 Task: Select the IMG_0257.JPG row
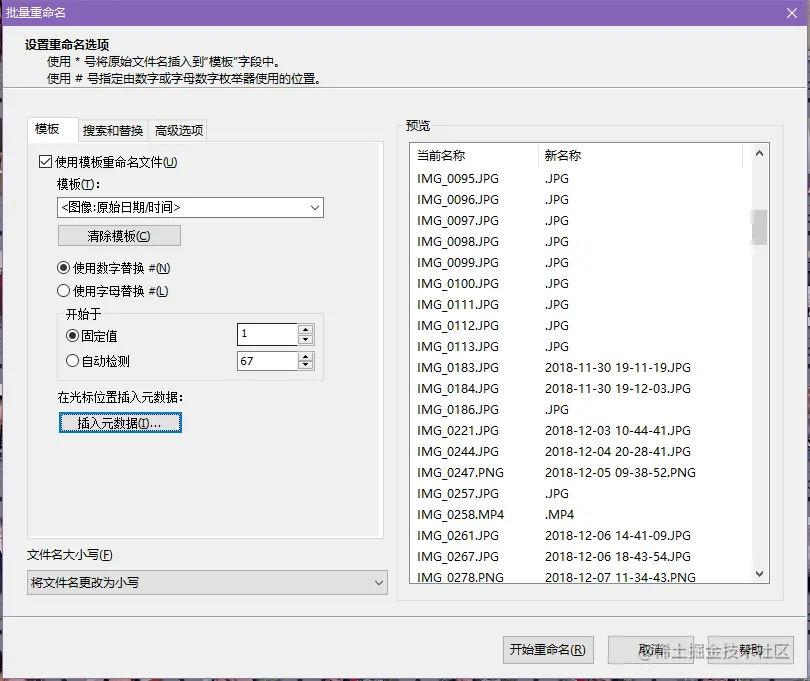pos(581,493)
